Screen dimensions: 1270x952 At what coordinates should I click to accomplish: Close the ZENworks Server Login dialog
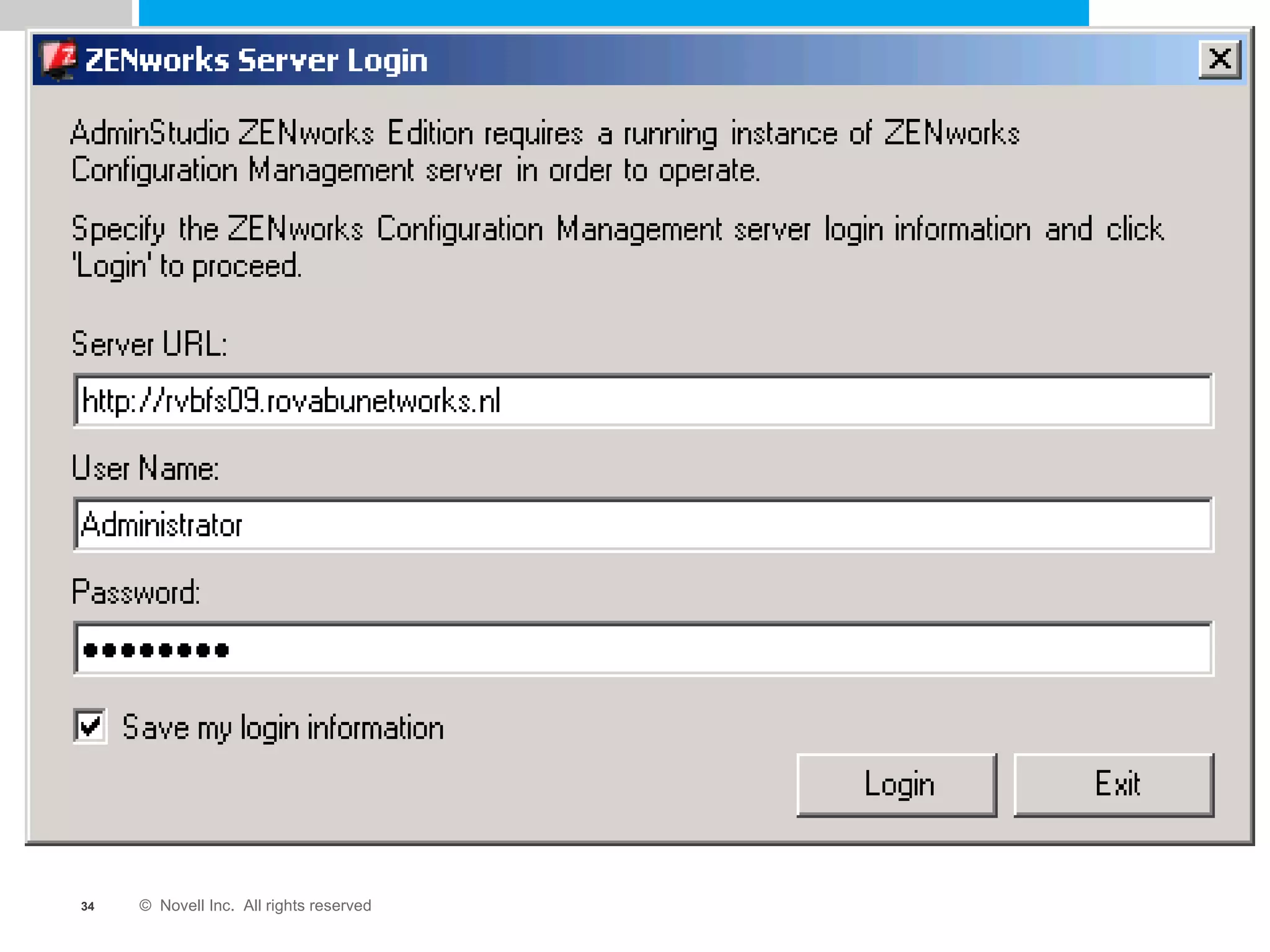point(1219,59)
